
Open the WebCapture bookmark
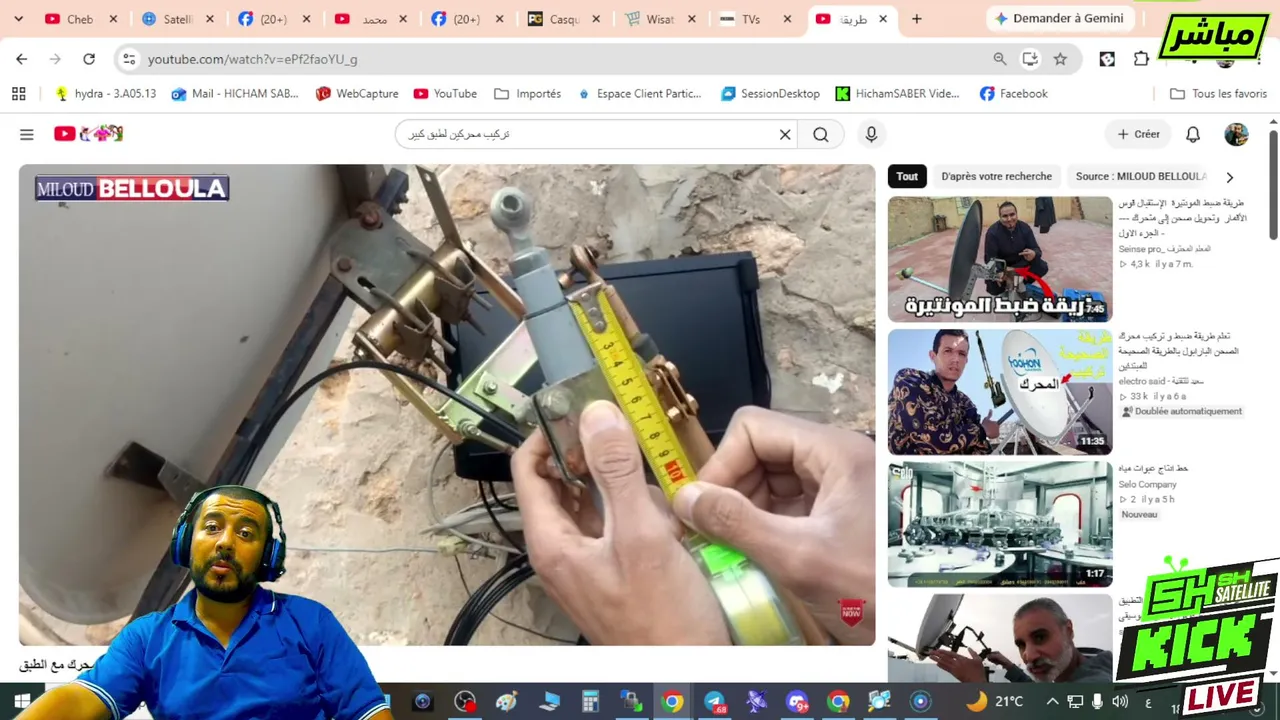(x=357, y=93)
